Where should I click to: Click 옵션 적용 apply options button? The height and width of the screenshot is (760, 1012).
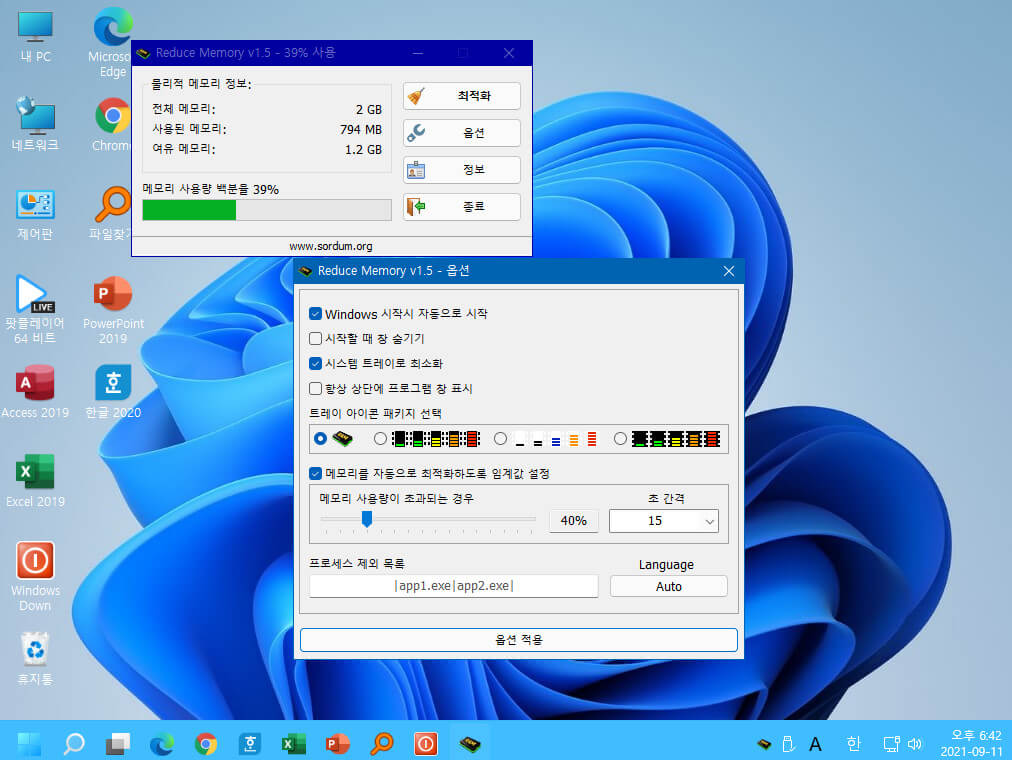[519, 640]
